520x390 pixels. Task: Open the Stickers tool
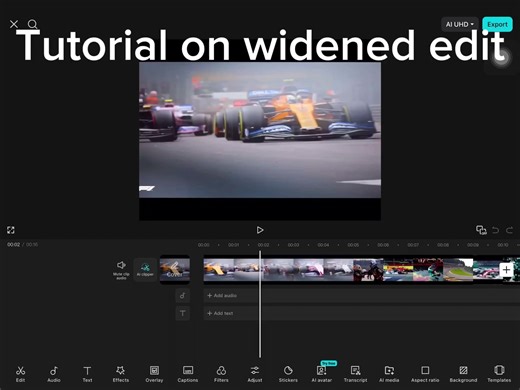point(288,374)
